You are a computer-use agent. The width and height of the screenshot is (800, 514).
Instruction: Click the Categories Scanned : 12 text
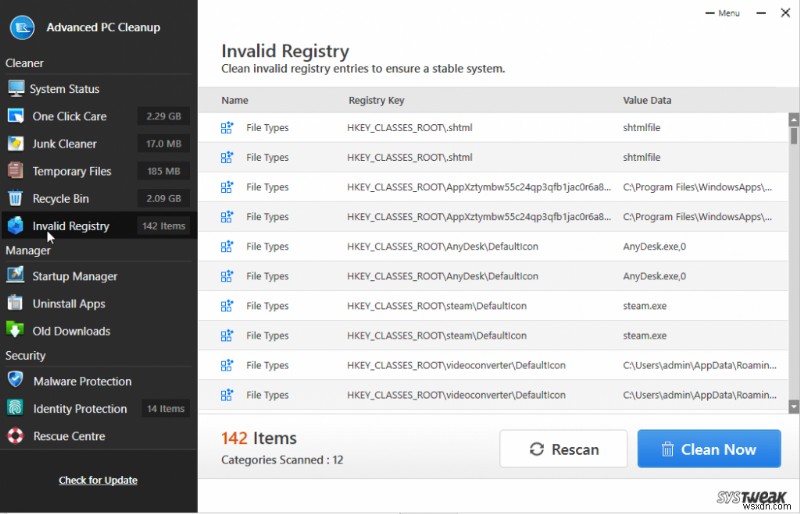pos(282,460)
